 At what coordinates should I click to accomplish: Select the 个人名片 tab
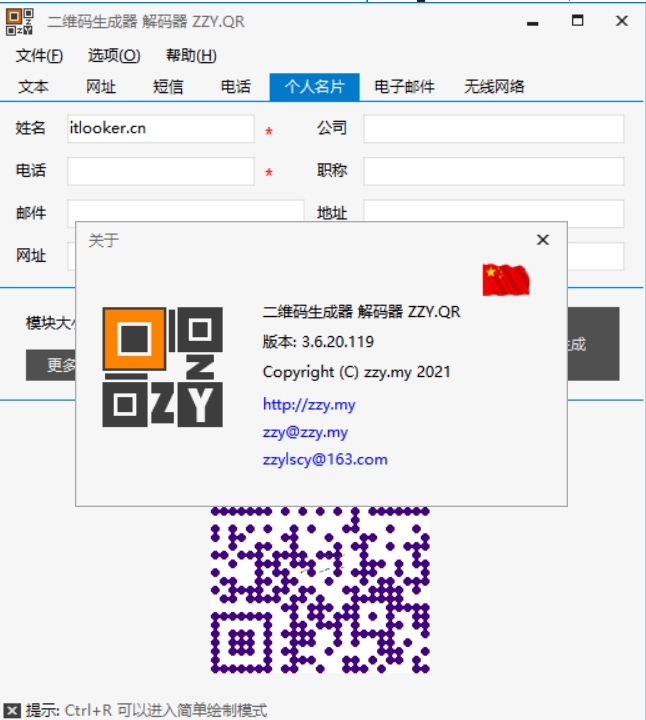point(315,86)
